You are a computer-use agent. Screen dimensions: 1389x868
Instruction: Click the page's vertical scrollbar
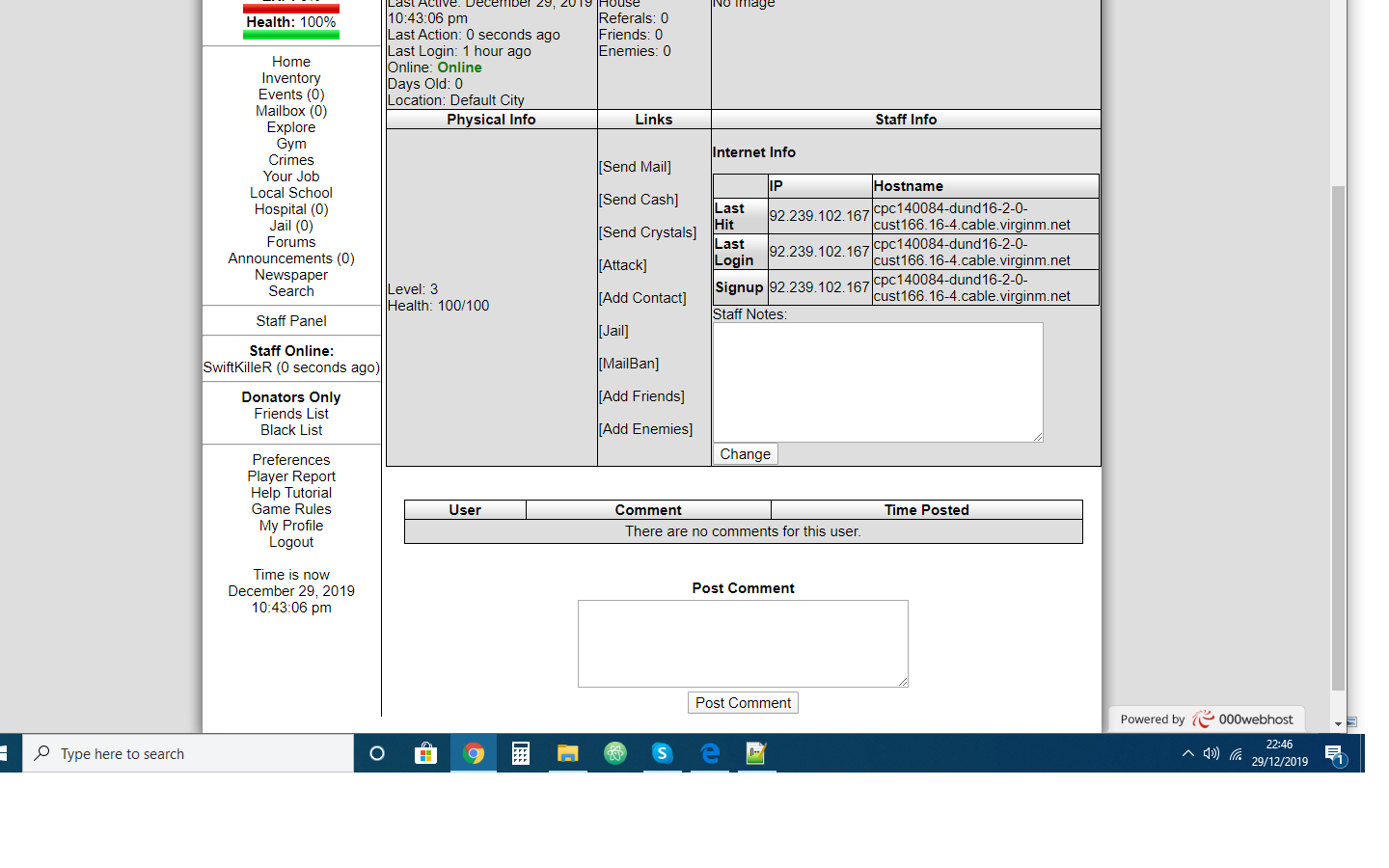click(x=1338, y=434)
